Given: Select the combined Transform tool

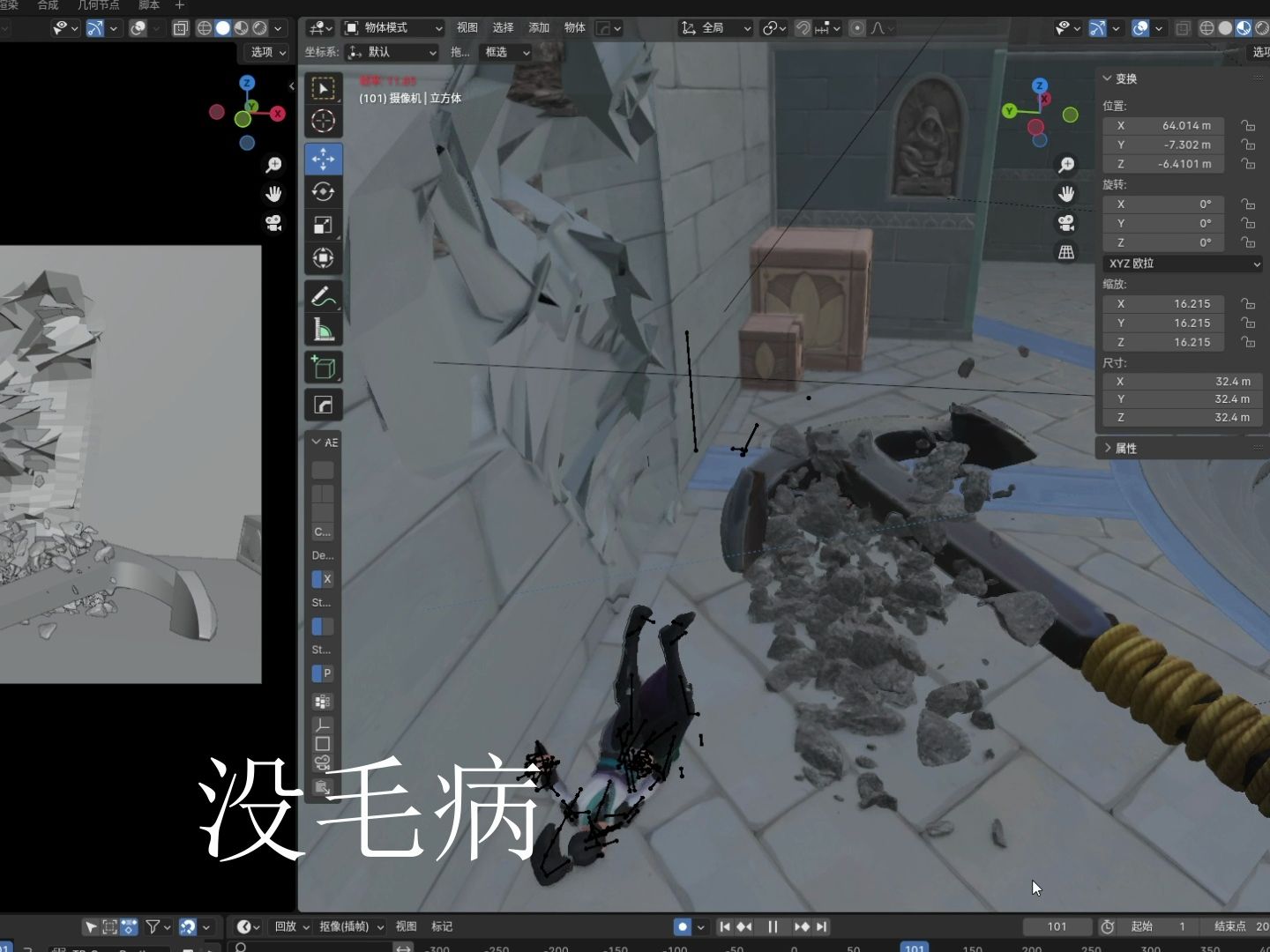Looking at the screenshot, I should point(323,258).
